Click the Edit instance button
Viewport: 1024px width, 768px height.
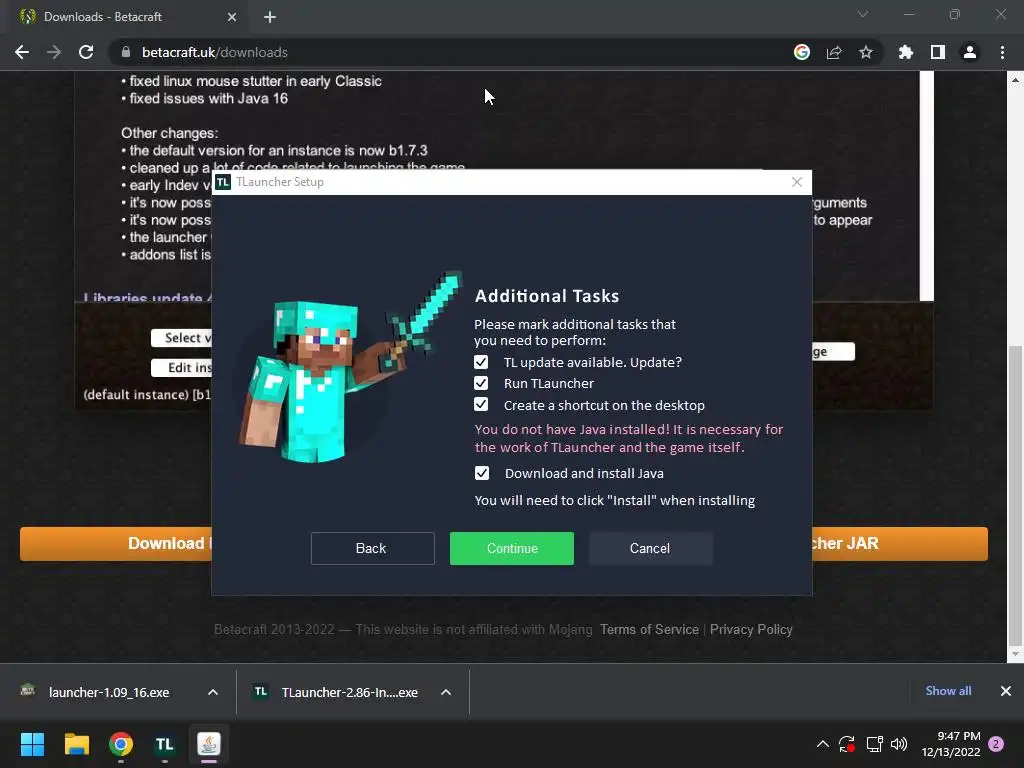(x=182, y=368)
